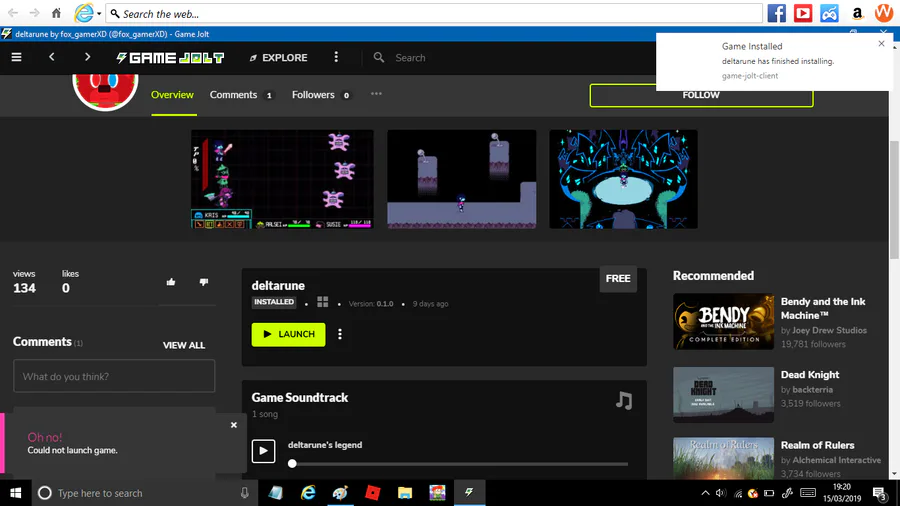Open Realm of Rulers recommendation
This screenshot has height=506, width=900.
[x=817, y=445]
